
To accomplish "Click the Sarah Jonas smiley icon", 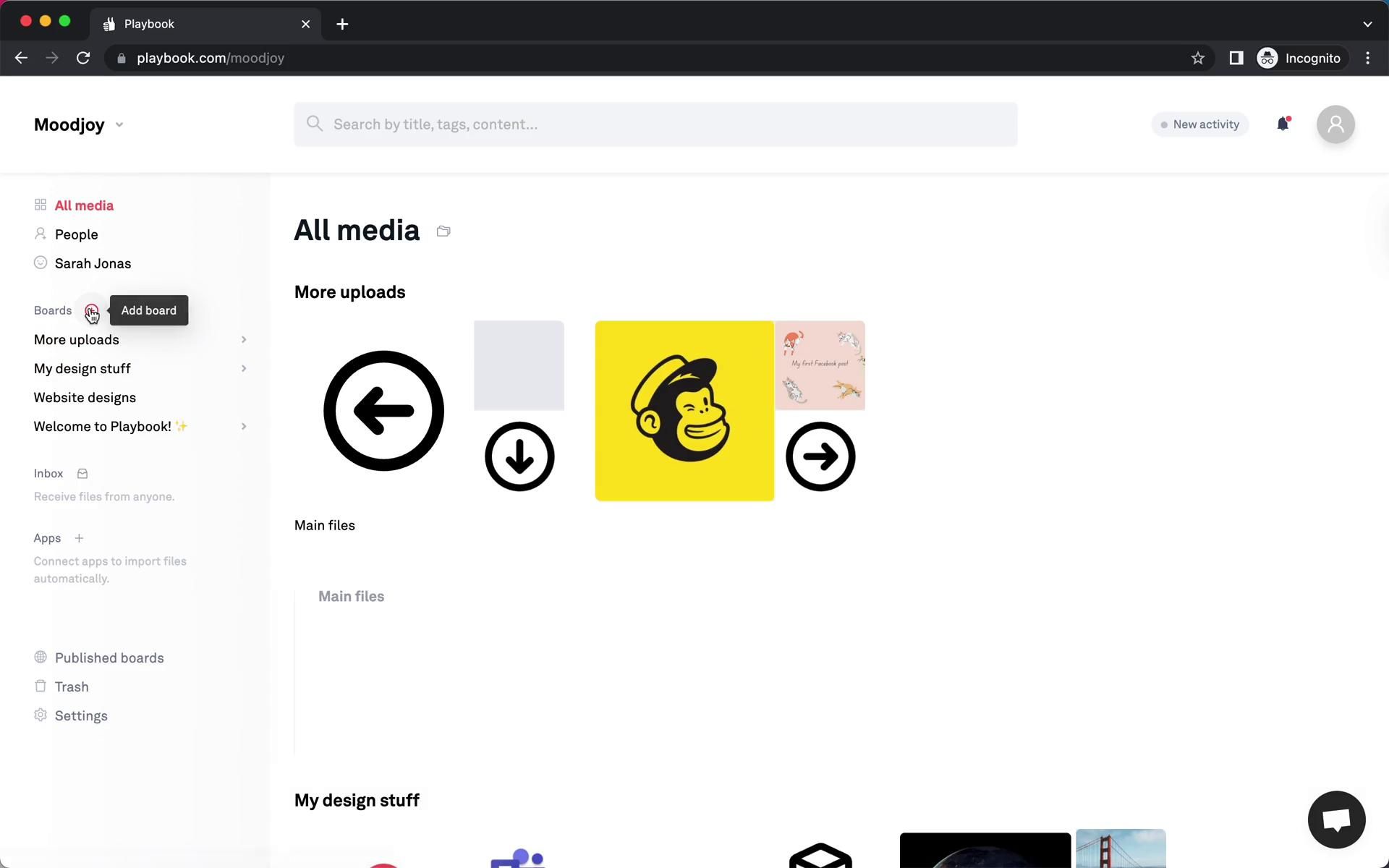I will (41, 263).
